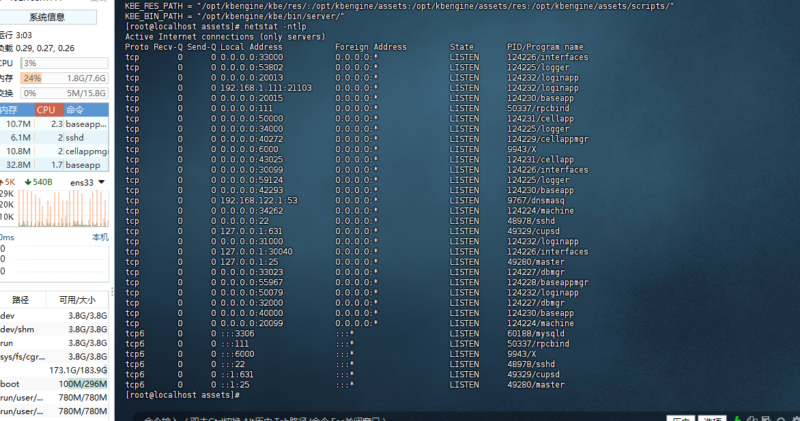Click the upload speed arrow showing 5K
Viewport: 800px width, 421px height.
[x=4, y=182]
